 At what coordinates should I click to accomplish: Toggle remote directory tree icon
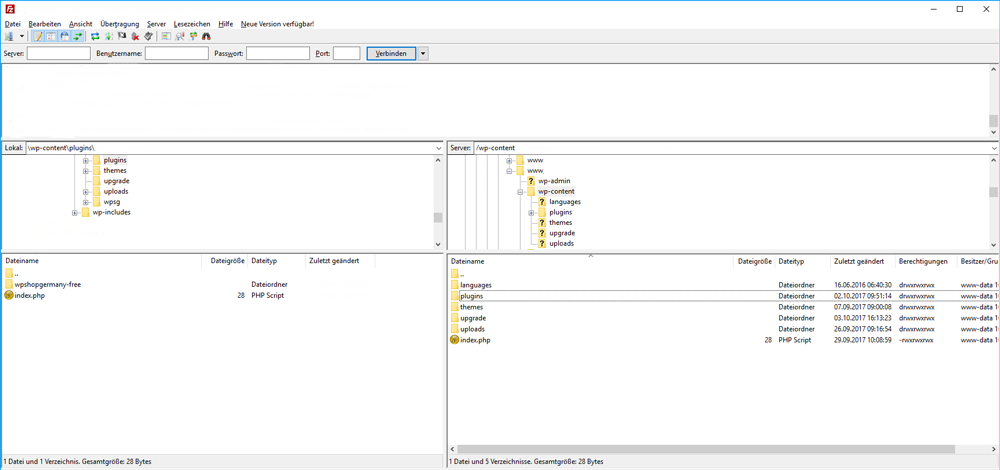click(64, 36)
